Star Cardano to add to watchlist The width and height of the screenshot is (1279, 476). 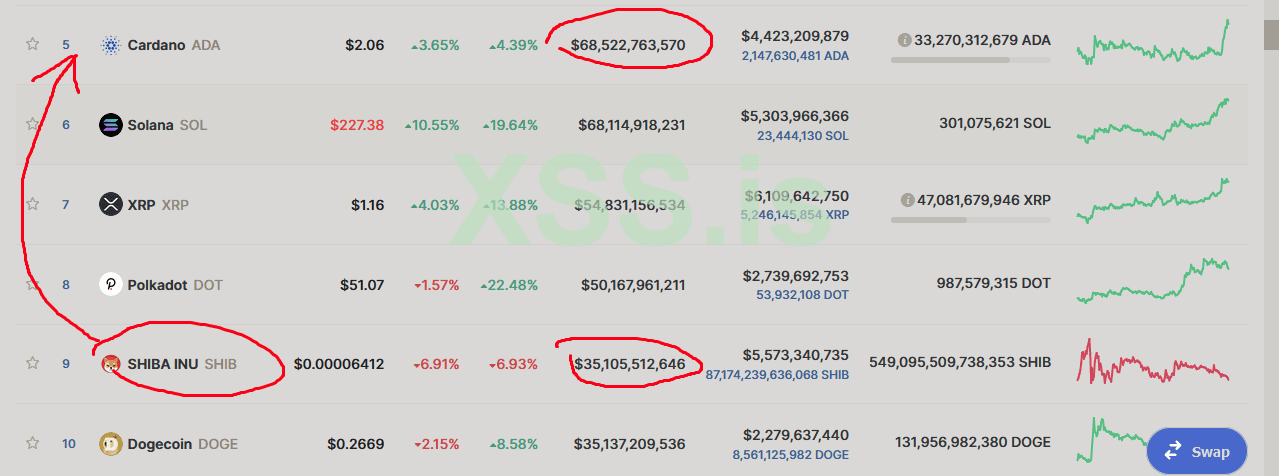pos(32,44)
